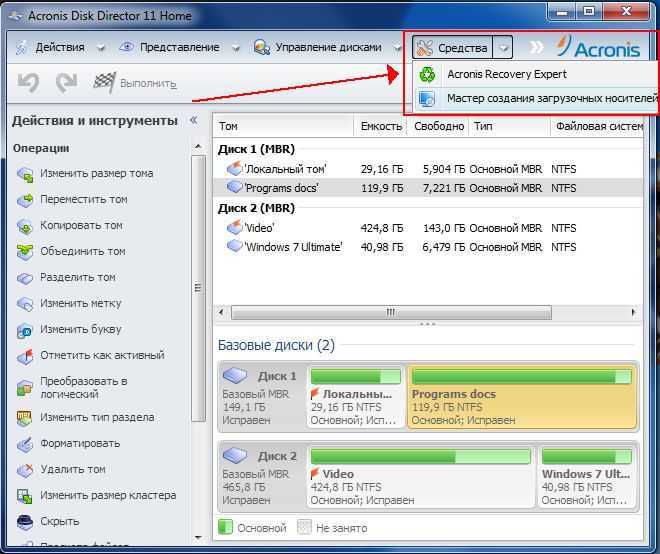The width and height of the screenshot is (660, 554).
Task: Open the Управление дисками dropdown arrow
Action: pyautogui.click(x=397, y=48)
